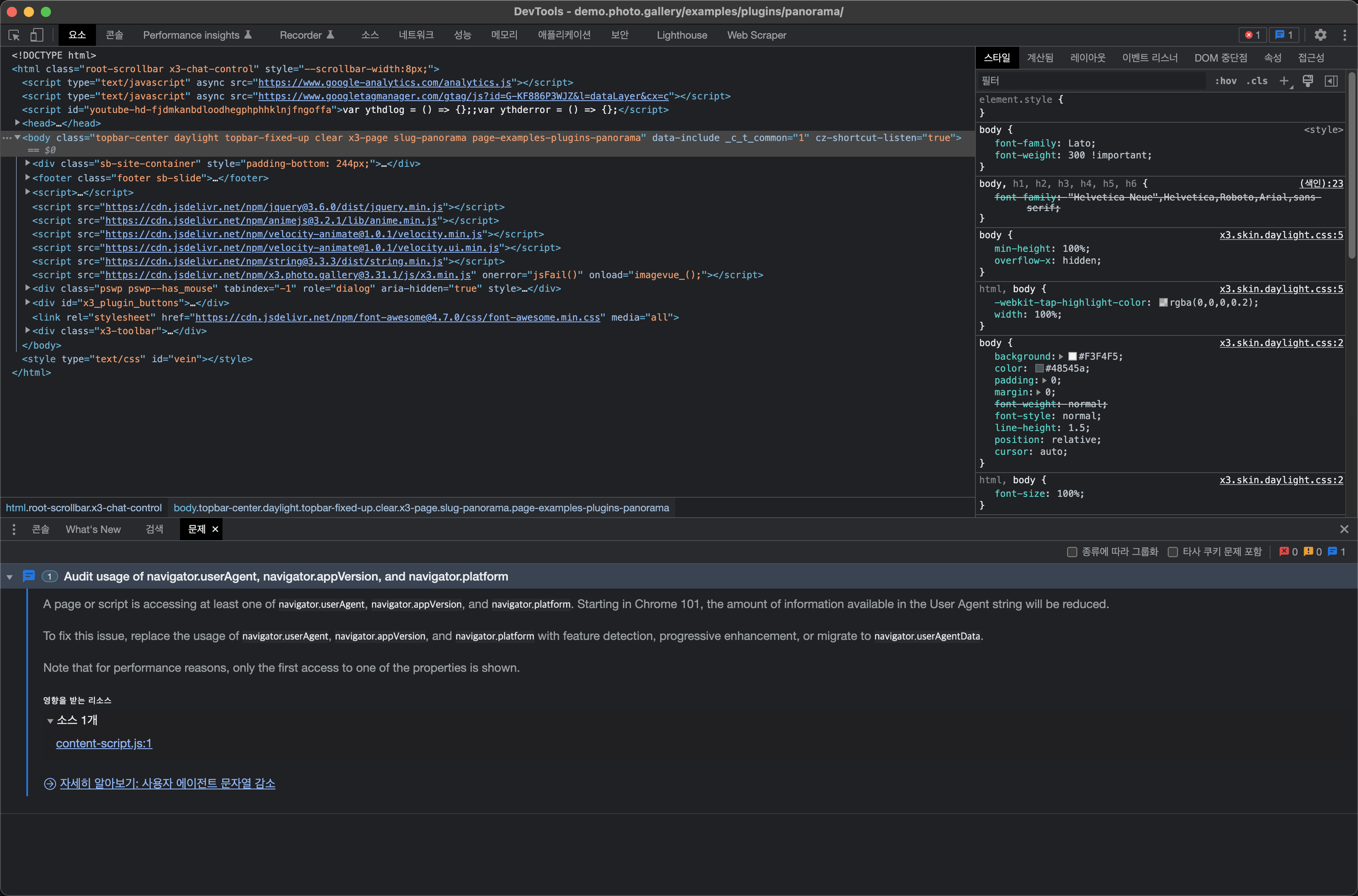Collapse the body element node
Screen dimensions: 1358x896
coord(18,137)
